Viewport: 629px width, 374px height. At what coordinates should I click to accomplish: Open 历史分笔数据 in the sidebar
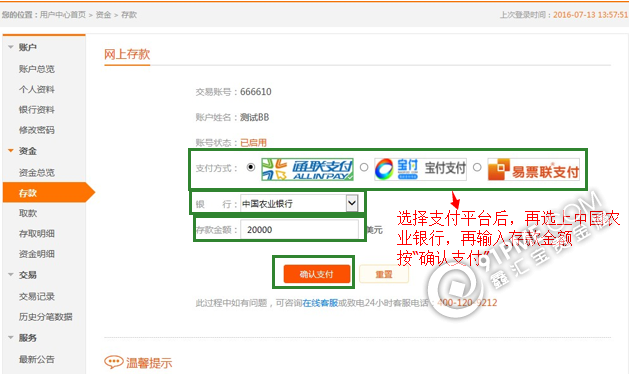pos(45,317)
